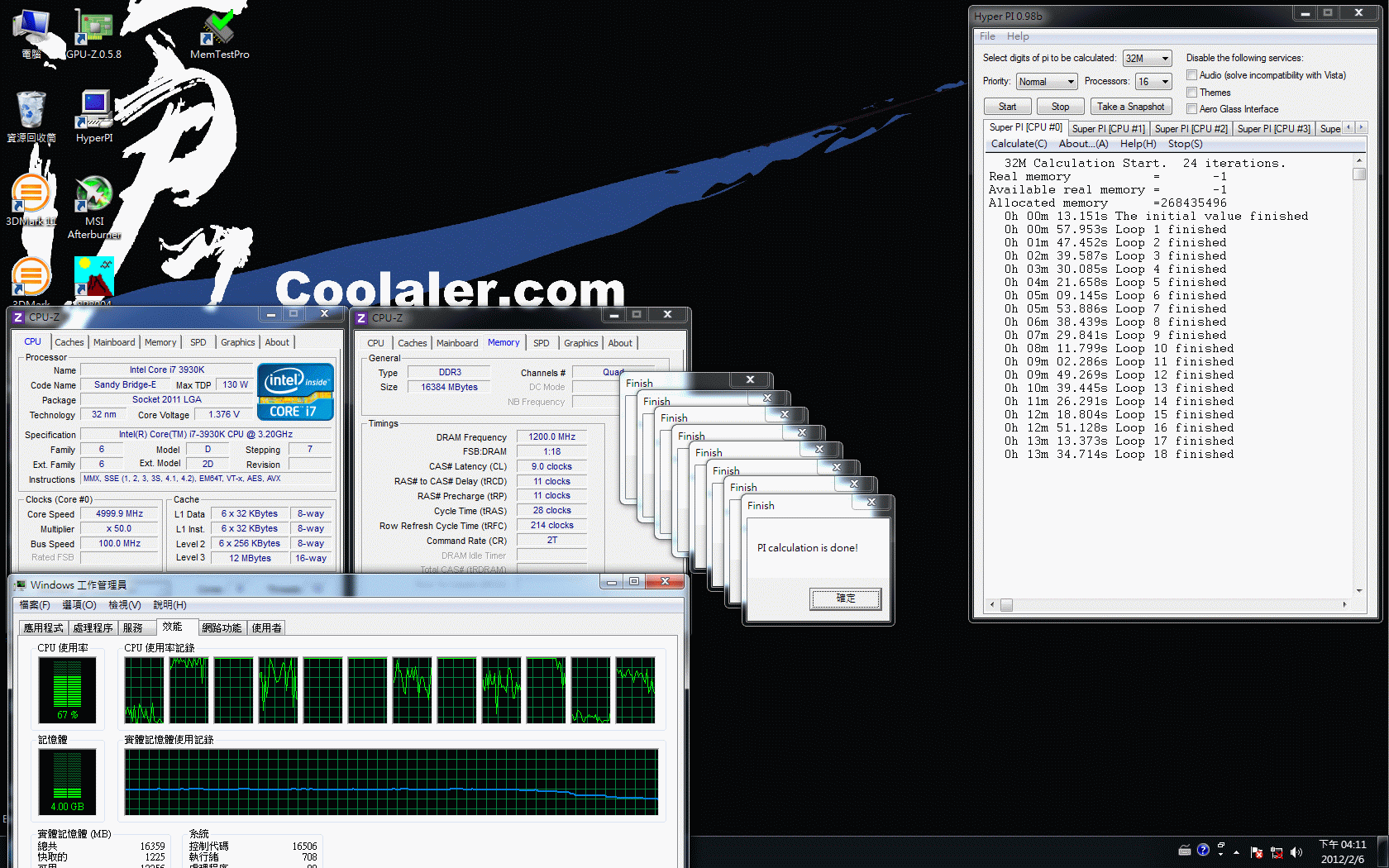Viewport: 1389px width, 868px height.
Task: Open About...(A) menu in Super PI
Action: 1083,144
